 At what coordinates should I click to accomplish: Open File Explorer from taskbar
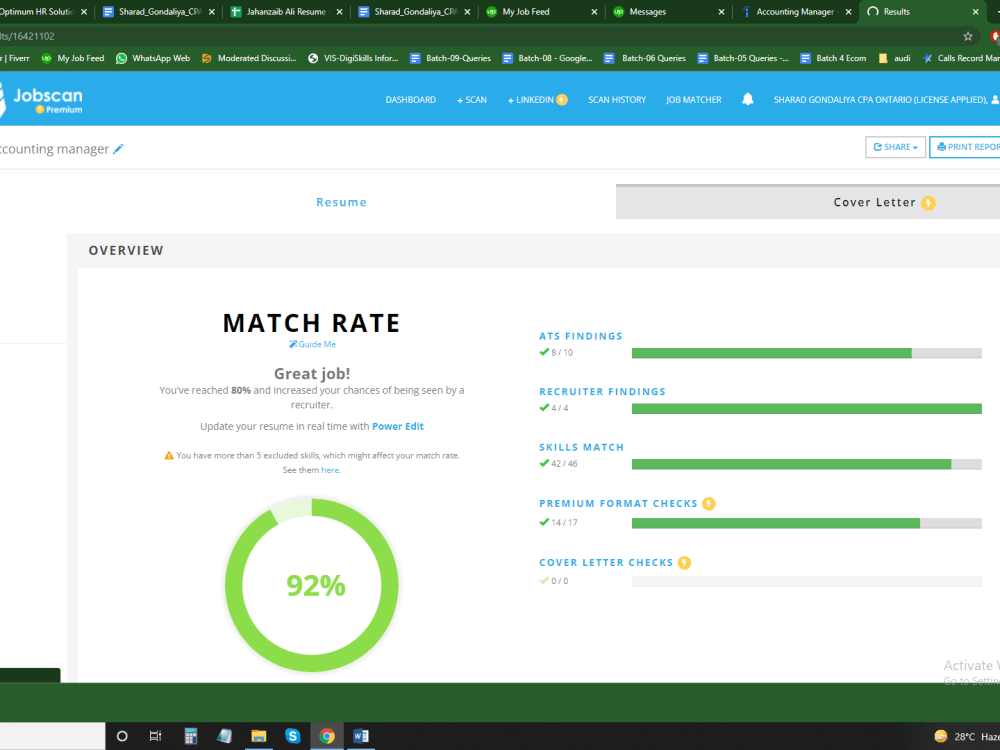[x=258, y=736]
